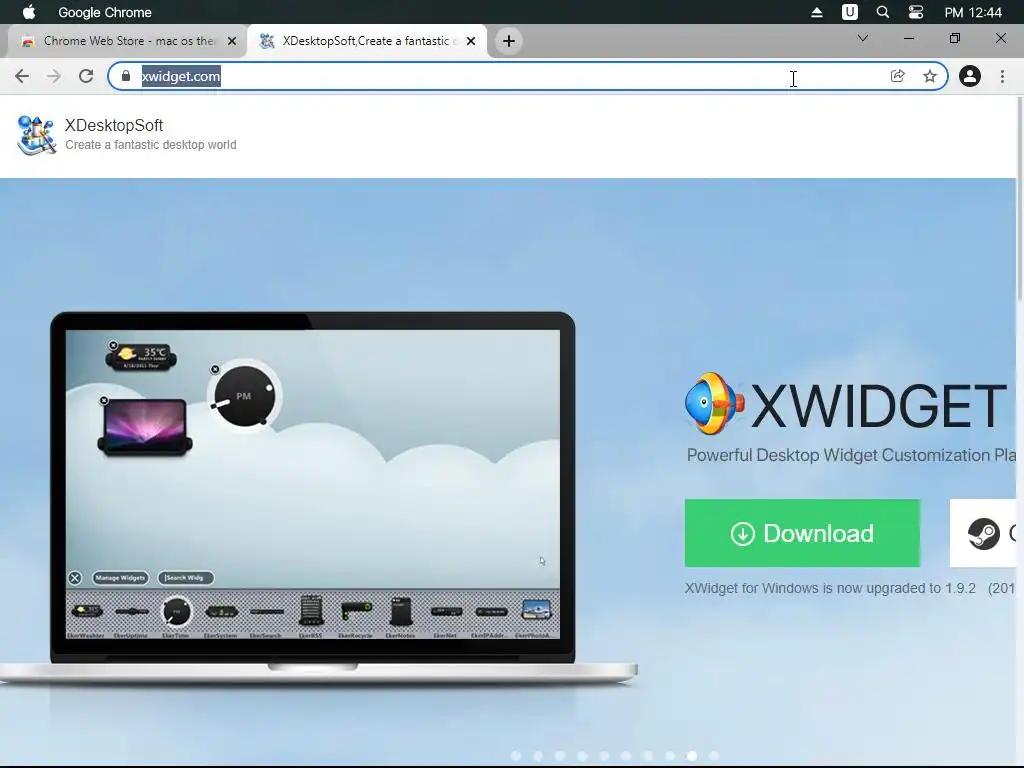Image resolution: width=1024 pixels, height=768 pixels.
Task: View site information via lock icon
Action: (x=126, y=76)
